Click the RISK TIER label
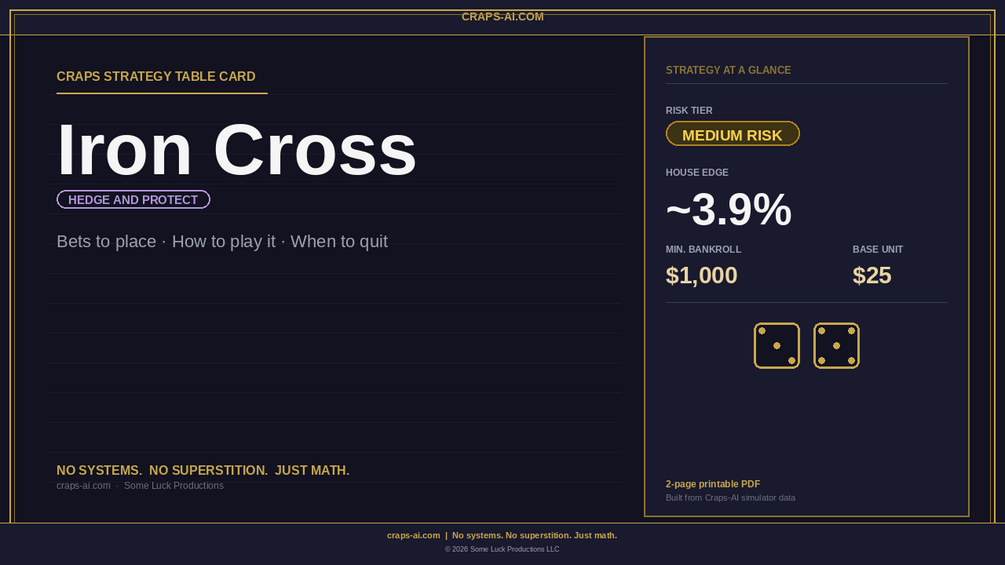 click(x=689, y=110)
